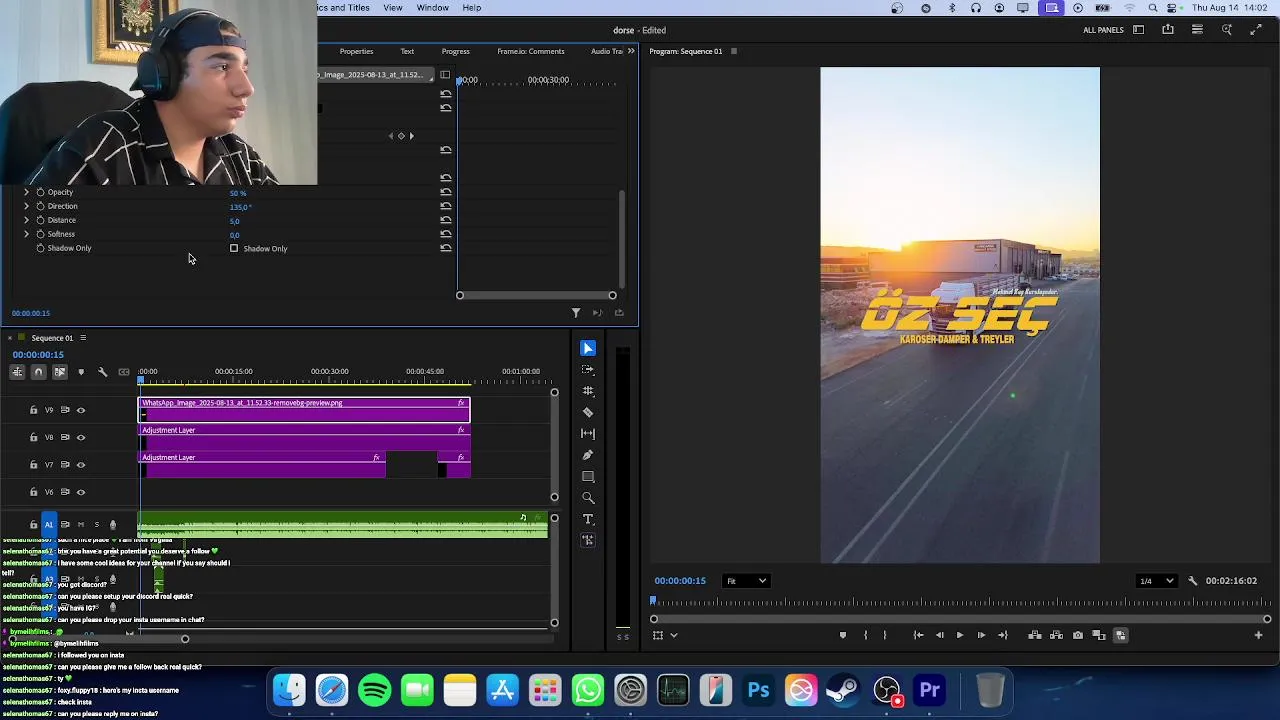The width and height of the screenshot is (1280, 720).
Task: Open the 1/4 playback resolution dropdown
Action: 1157,581
